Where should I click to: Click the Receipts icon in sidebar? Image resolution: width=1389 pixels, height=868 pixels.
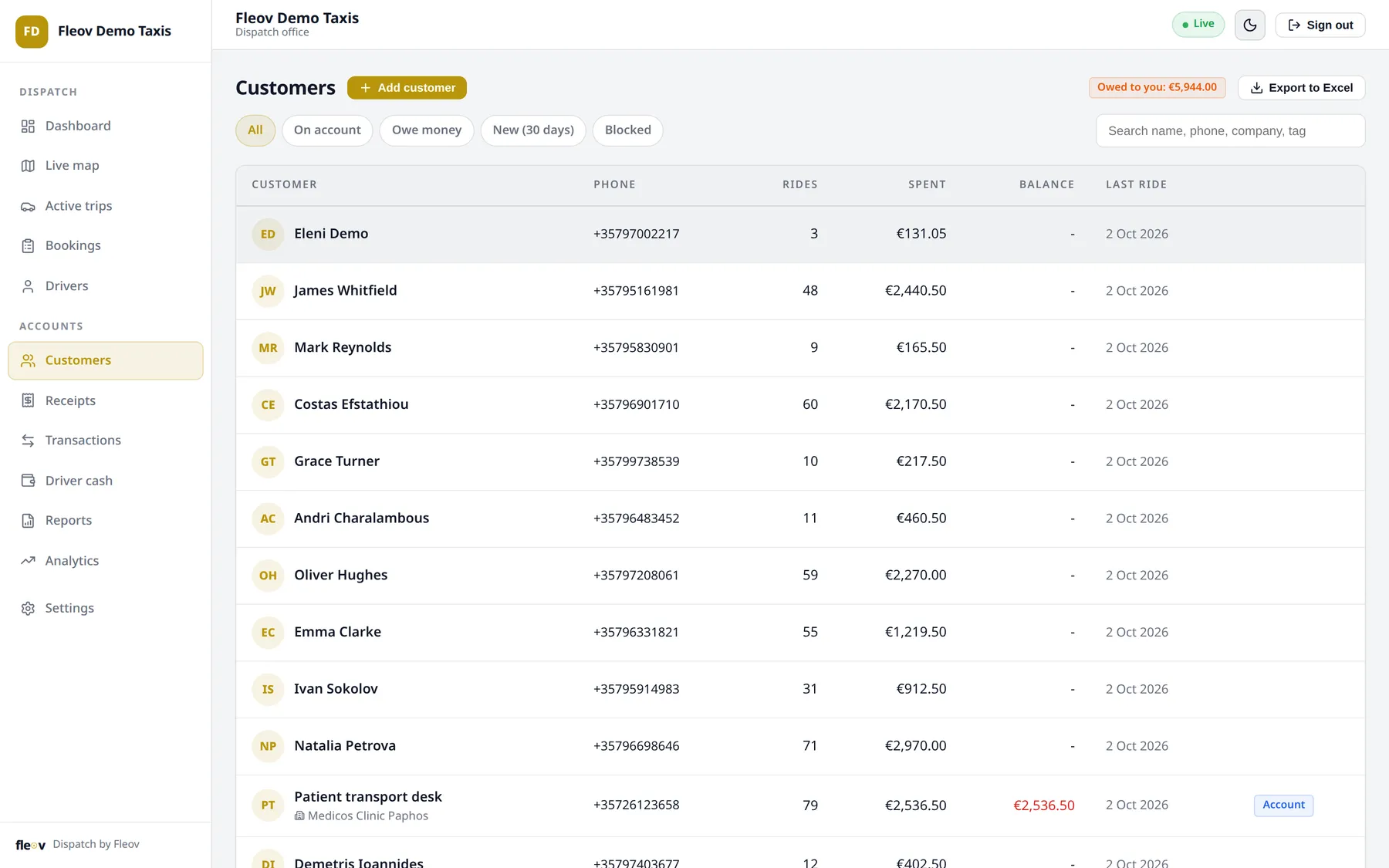tap(28, 400)
